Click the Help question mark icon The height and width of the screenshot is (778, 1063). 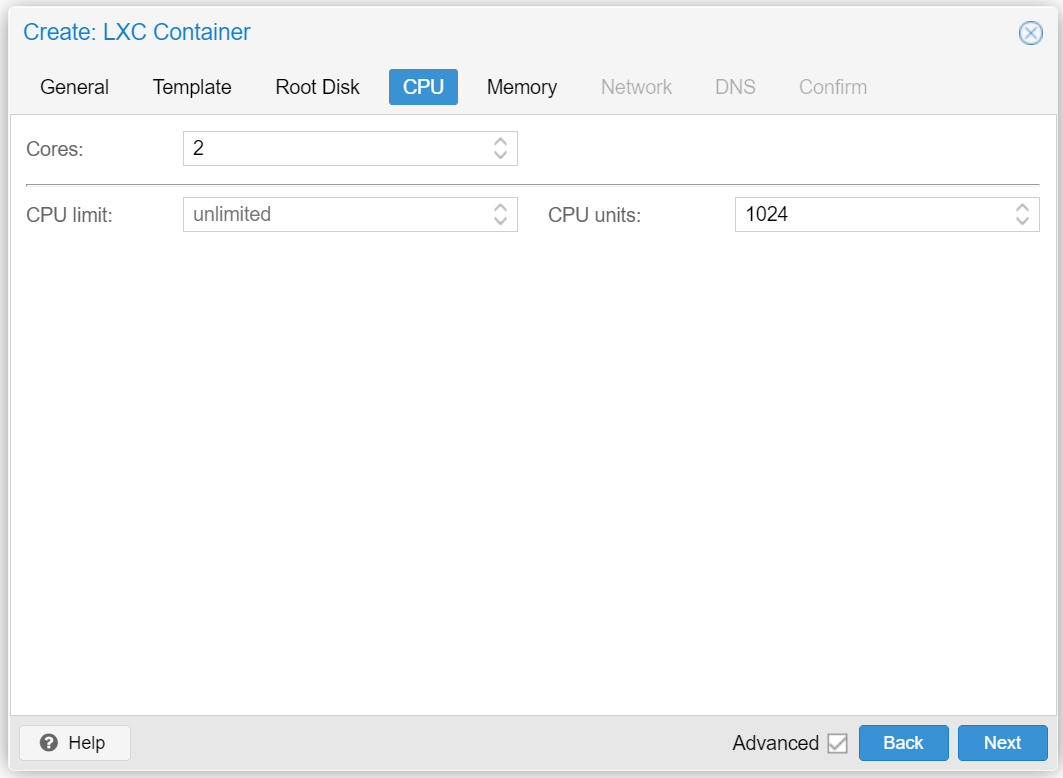coord(48,743)
